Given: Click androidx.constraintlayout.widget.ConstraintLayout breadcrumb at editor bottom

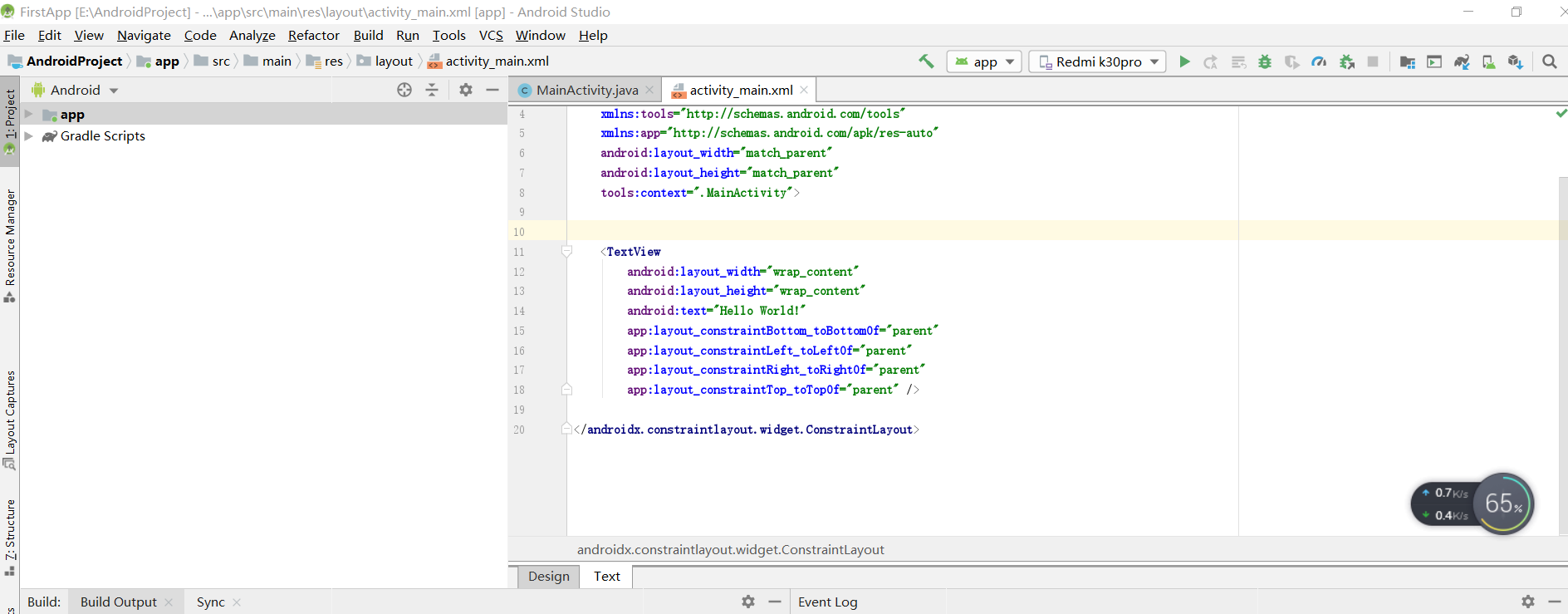Looking at the screenshot, I should pos(731,549).
